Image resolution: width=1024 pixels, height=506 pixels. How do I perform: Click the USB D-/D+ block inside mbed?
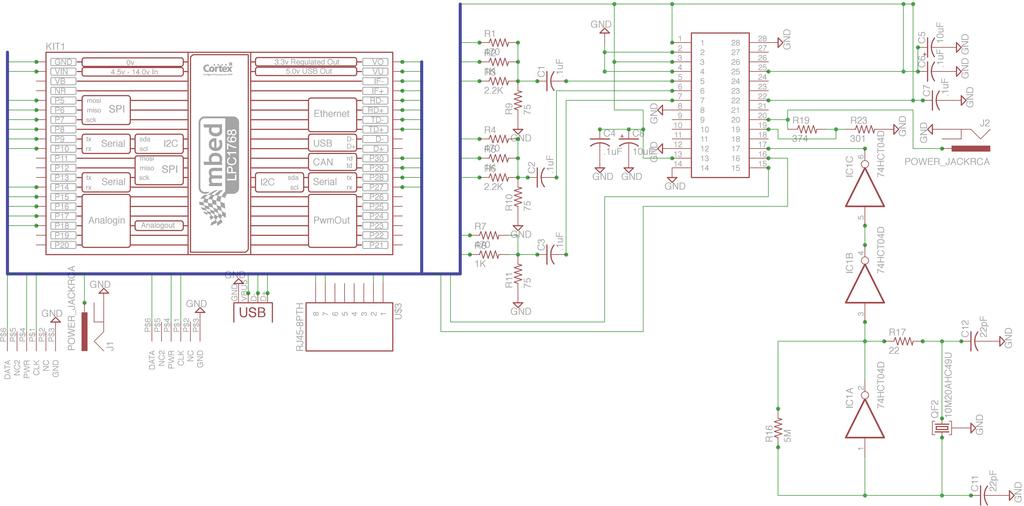332,142
